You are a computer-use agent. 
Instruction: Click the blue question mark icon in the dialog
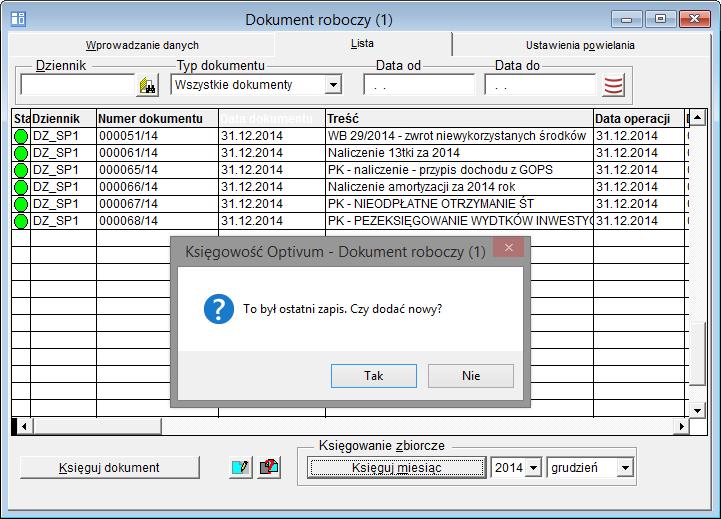click(x=219, y=309)
